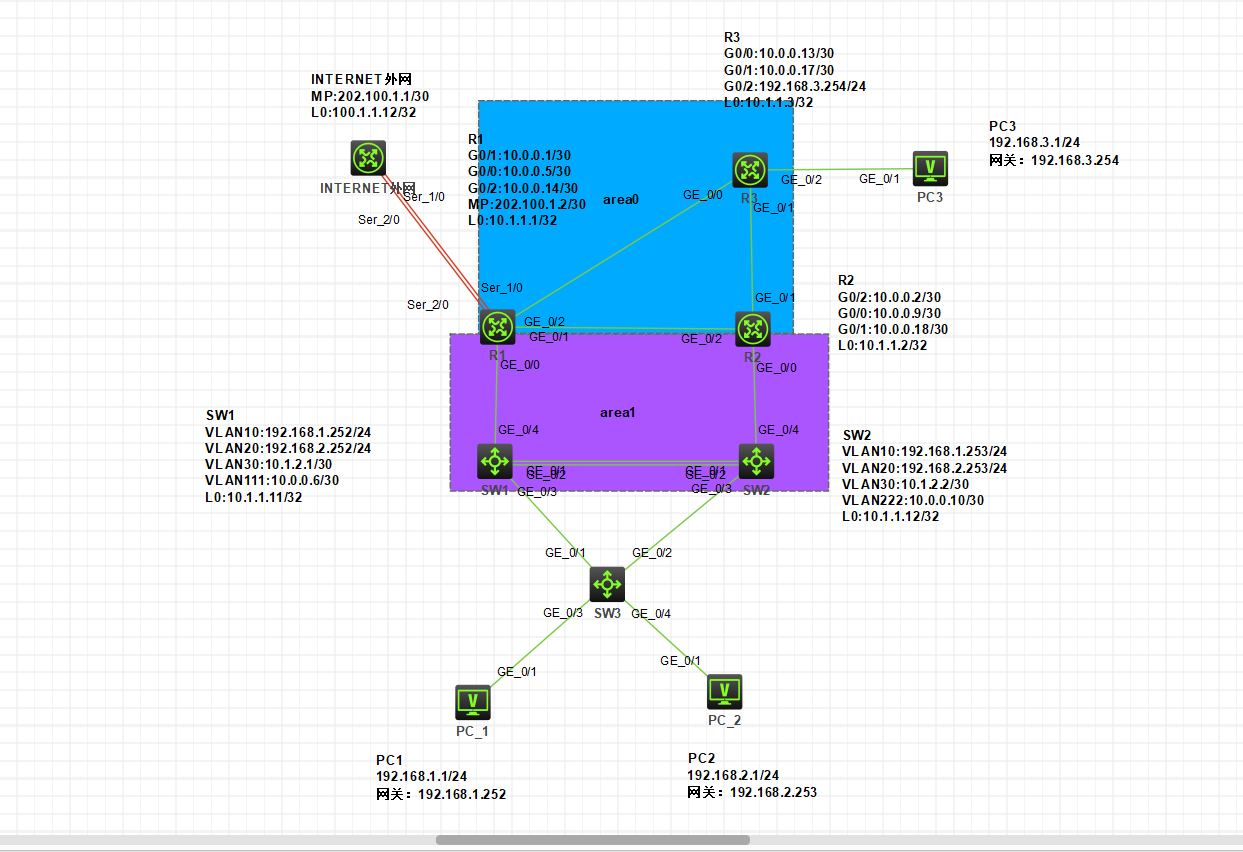This screenshot has height=852, width=1243.
Task: Select the blue area0 region
Action: coord(636,217)
